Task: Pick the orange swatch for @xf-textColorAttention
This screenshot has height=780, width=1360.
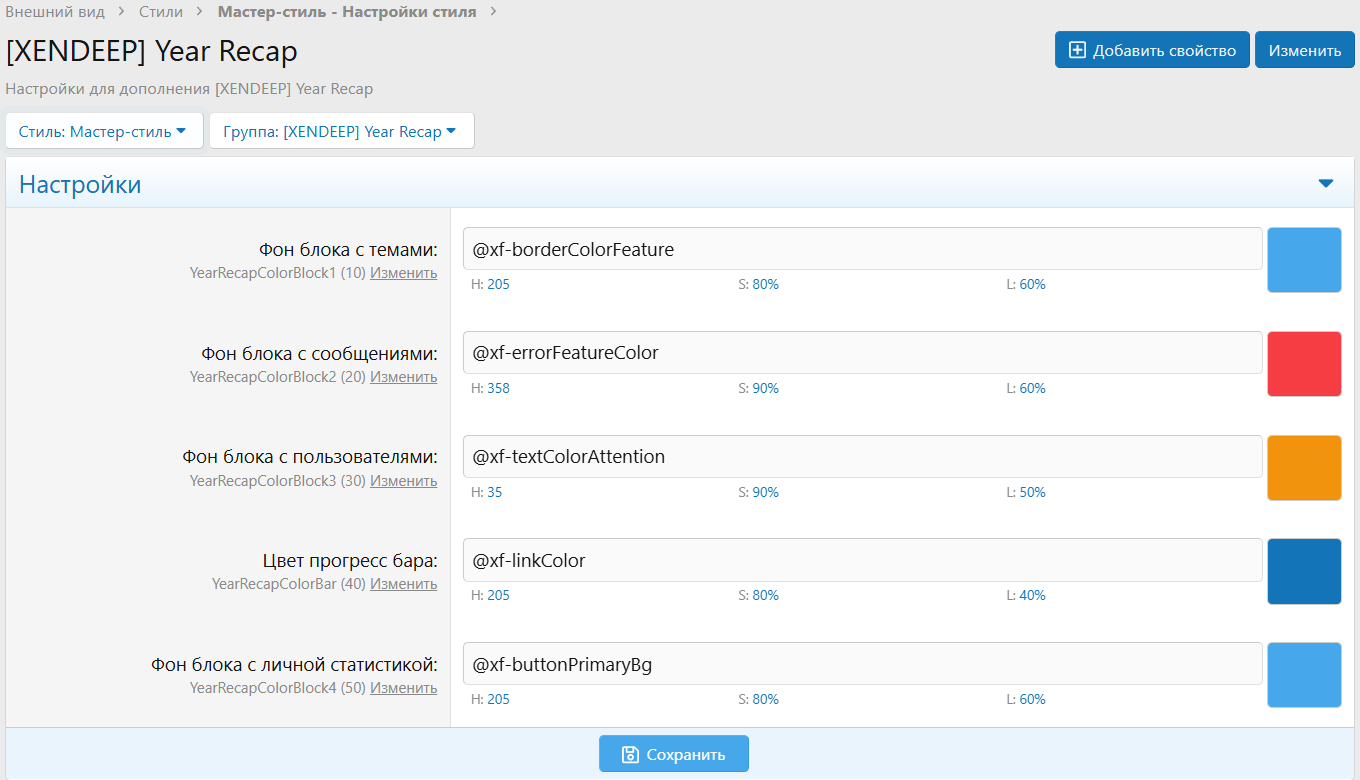Action: tap(1303, 468)
